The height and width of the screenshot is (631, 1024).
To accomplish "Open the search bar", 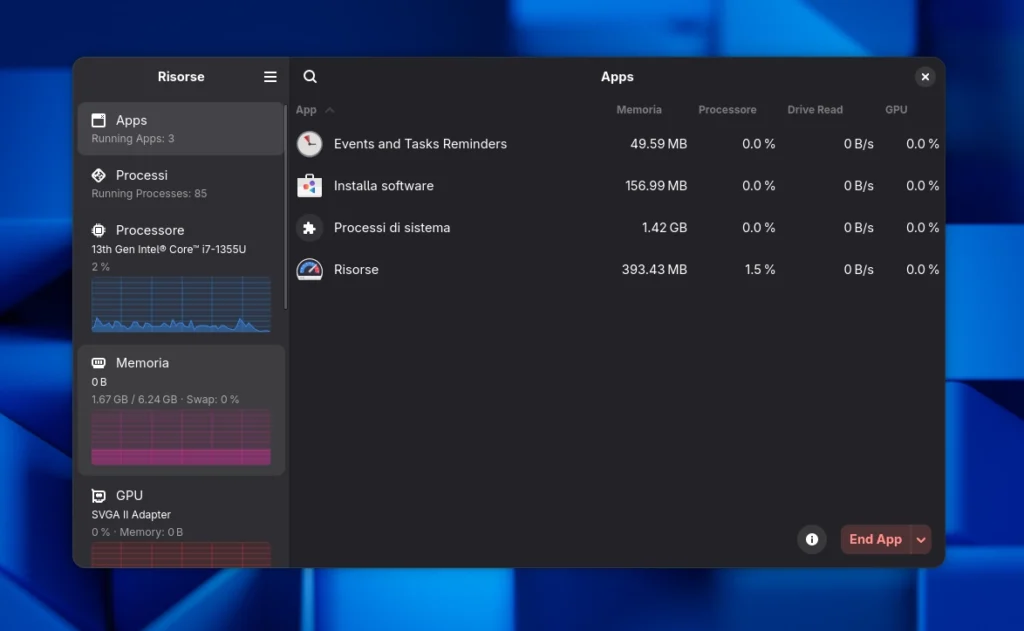I will point(310,76).
